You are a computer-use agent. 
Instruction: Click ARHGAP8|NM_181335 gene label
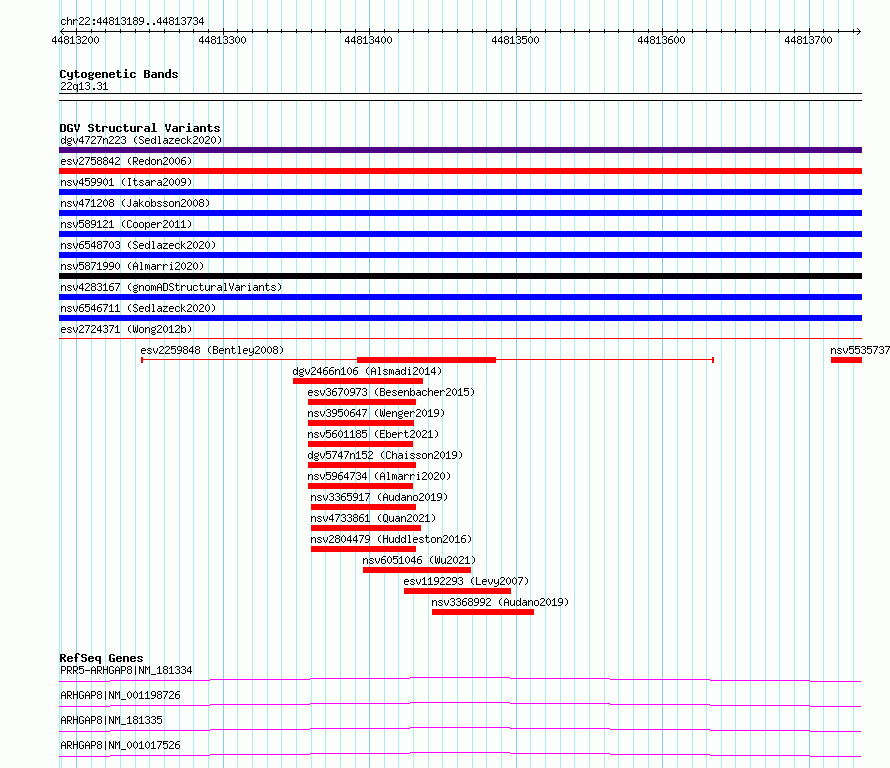pyautogui.click(x=111, y=720)
